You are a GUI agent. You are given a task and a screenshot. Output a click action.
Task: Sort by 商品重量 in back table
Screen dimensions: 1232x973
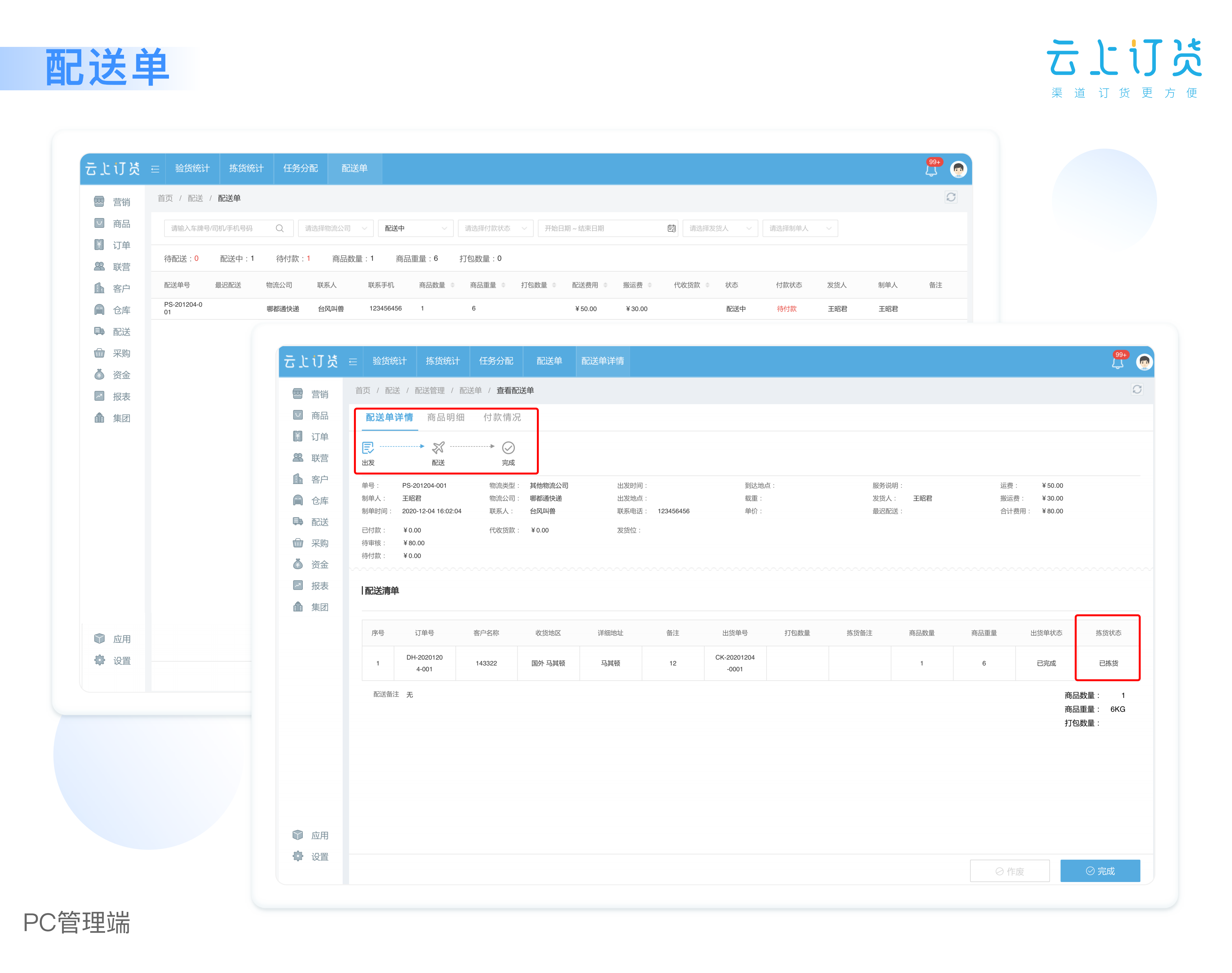(x=503, y=285)
